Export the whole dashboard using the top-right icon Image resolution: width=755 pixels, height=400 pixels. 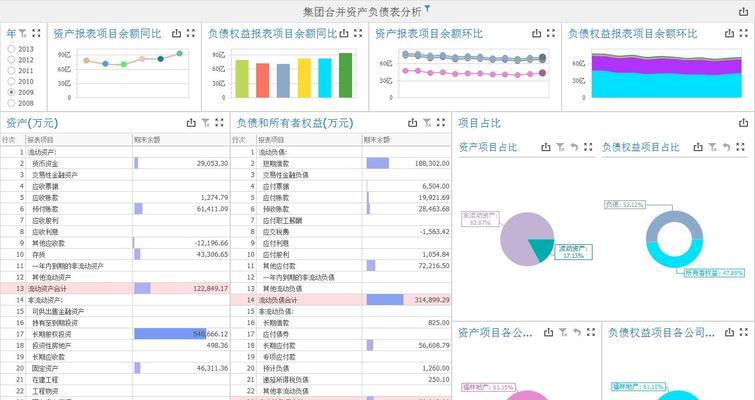tap(743, 12)
